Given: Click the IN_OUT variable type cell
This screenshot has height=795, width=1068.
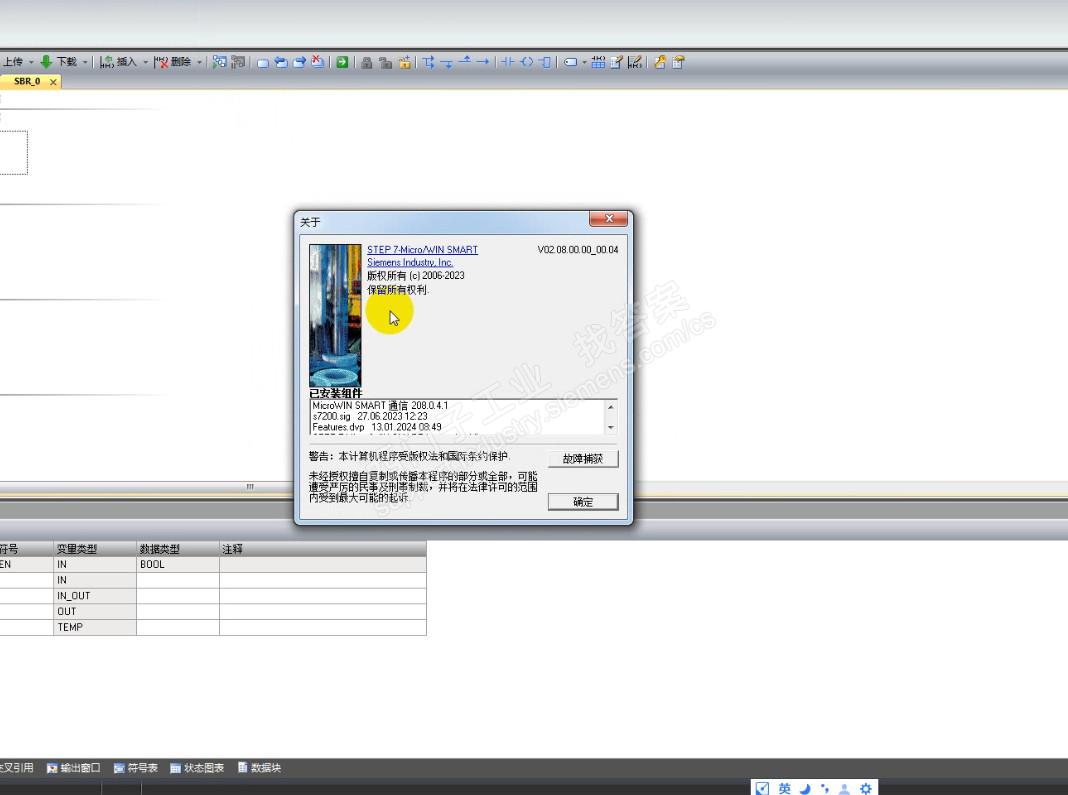Looking at the screenshot, I should pyautogui.click(x=95, y=595).
